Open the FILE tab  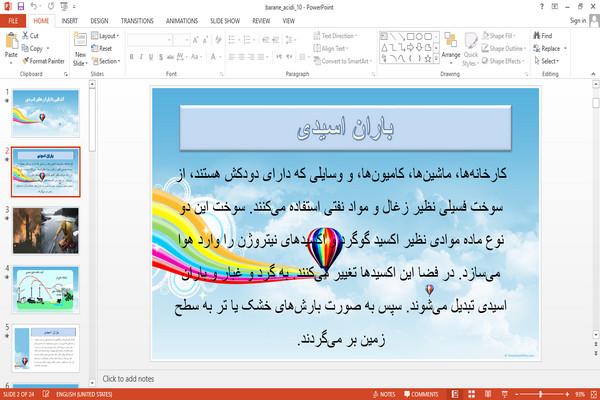(13, 21)
